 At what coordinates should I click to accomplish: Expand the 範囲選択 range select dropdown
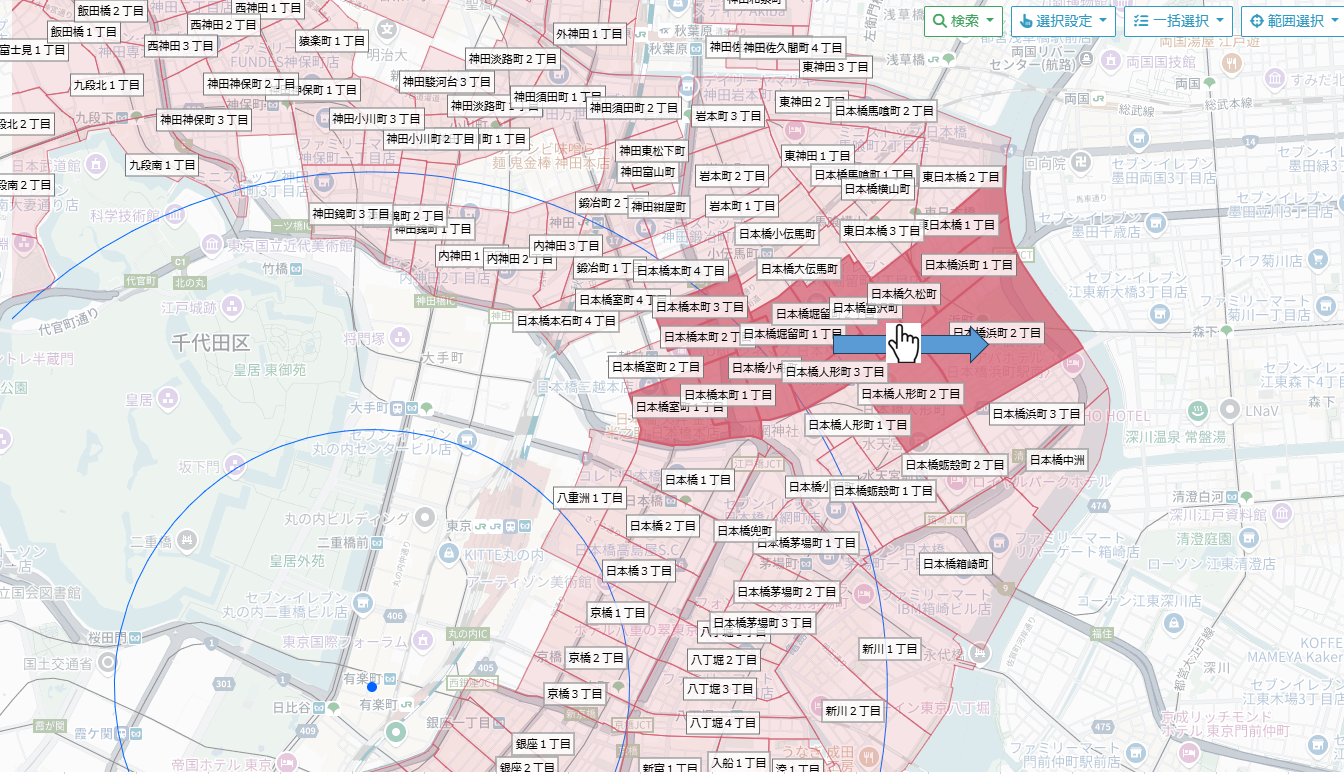(1292, 21)
